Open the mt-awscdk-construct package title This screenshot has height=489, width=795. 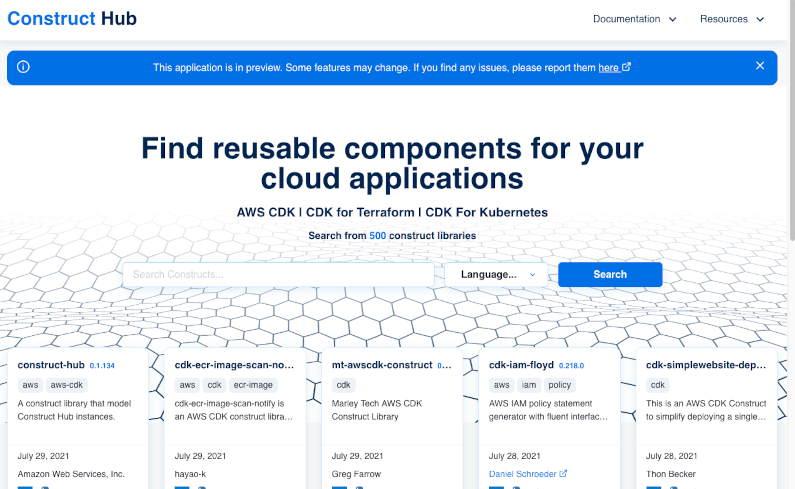tap(382, 365)
